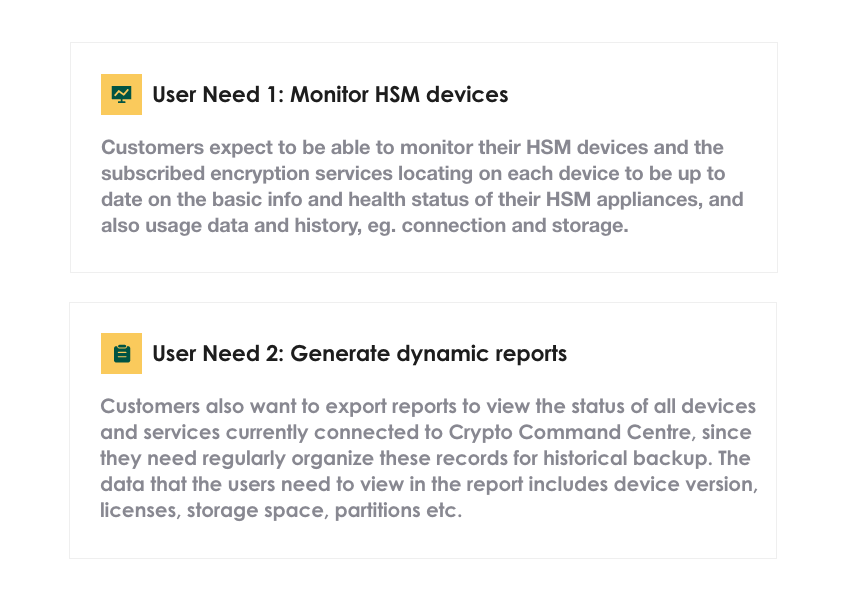Click the line starting "date on the basic info"
This screenshot has width=846, height=603.
(x=422, y=199)
